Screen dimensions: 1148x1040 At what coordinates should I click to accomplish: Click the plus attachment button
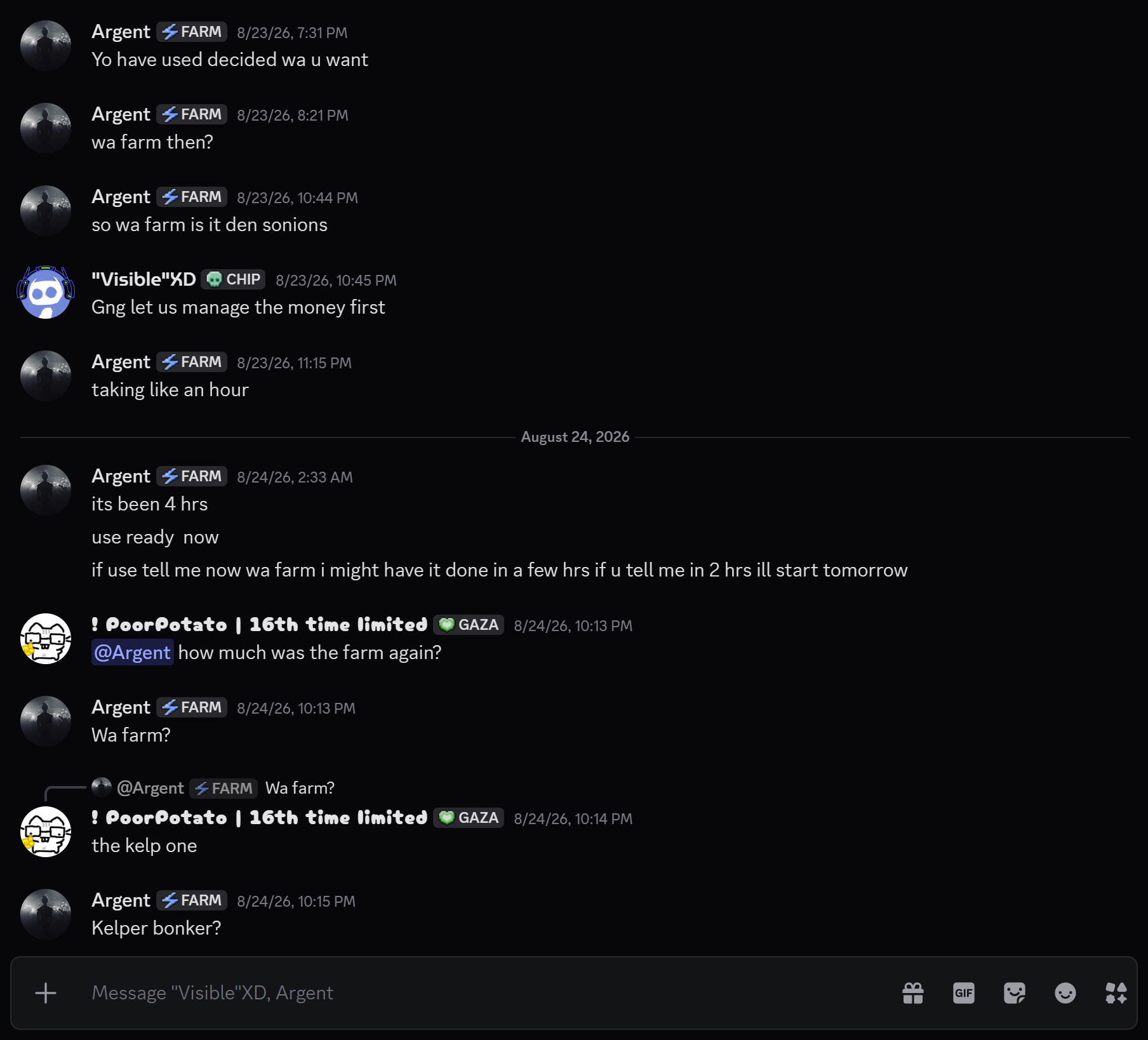coord(46,993)
